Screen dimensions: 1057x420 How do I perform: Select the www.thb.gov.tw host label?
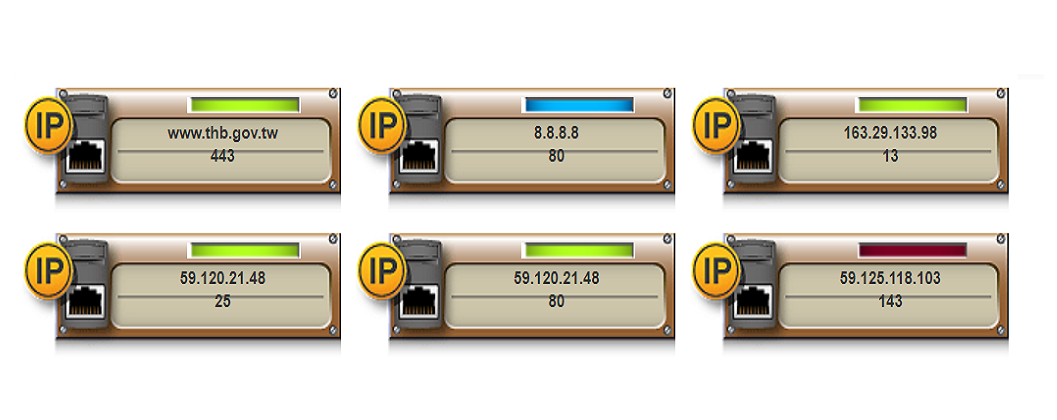222,133
